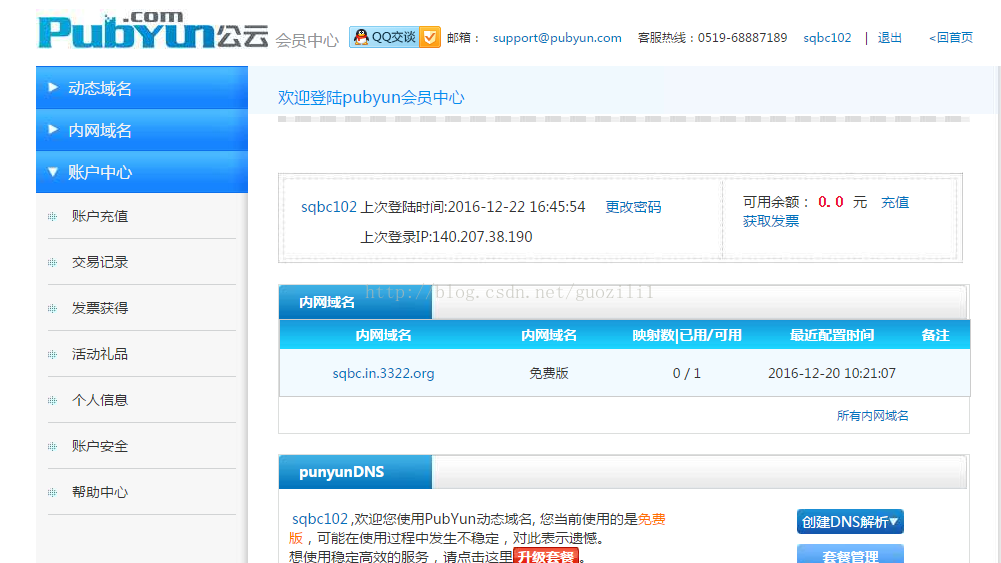This screenshot has width=1001, height=563.
Task: Click sqbc102 link in punyunDNS message
Action: point(320,519)
